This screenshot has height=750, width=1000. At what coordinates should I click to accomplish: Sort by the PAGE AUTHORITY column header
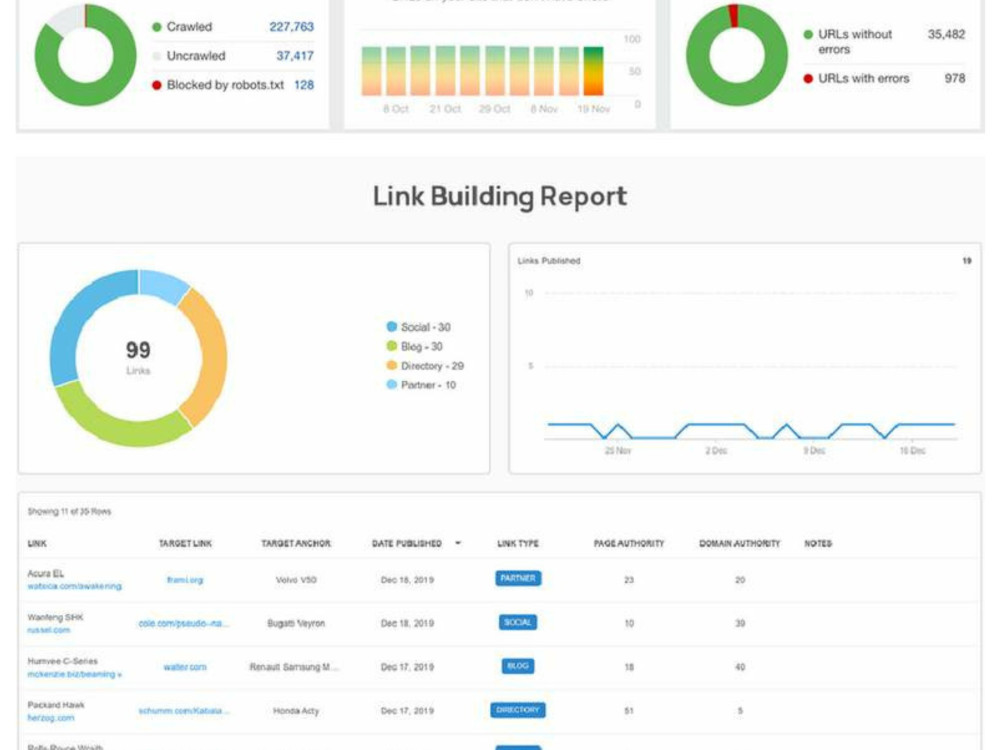pos(629,543)
